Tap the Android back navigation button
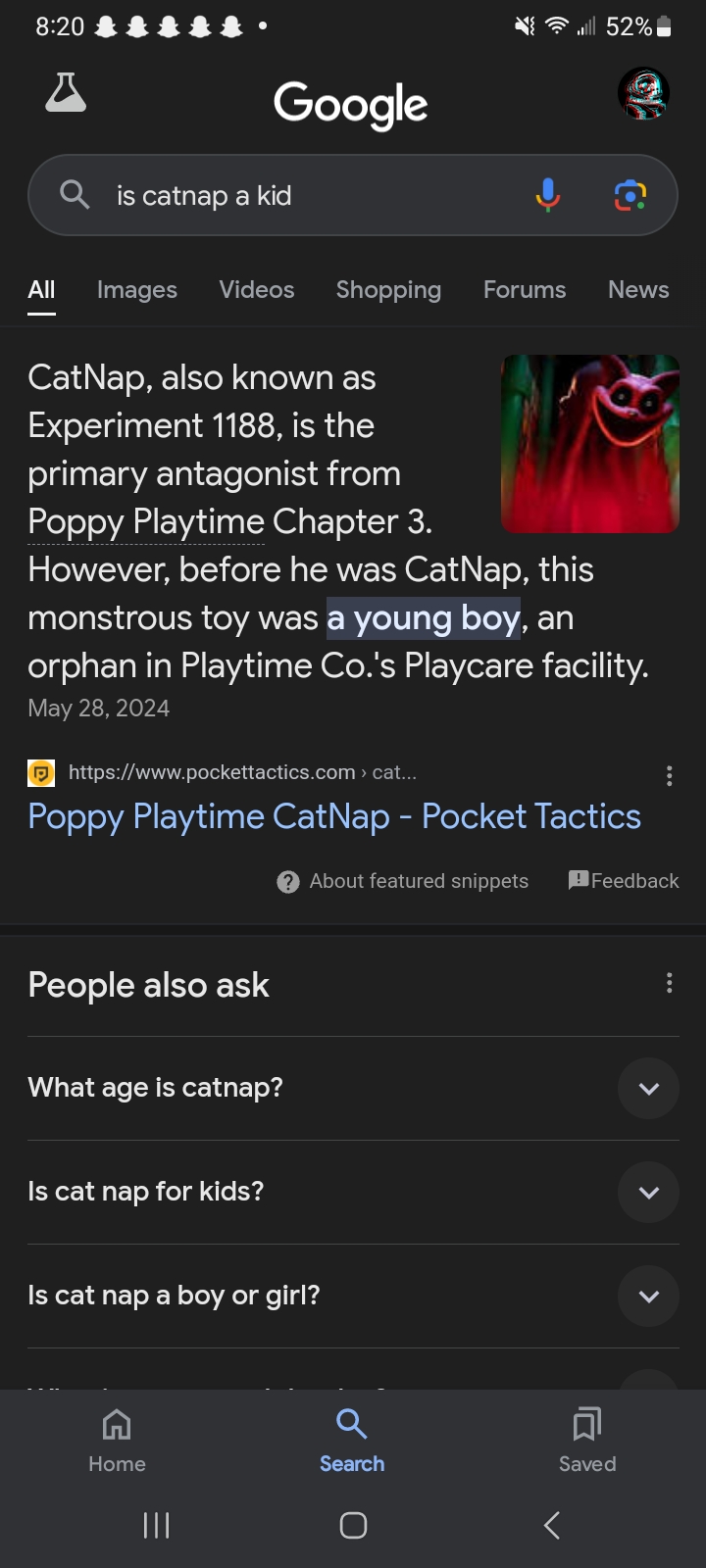The width and height of the screenshot is (706, 1568). pyautogui.click(x=552, y=1525)
